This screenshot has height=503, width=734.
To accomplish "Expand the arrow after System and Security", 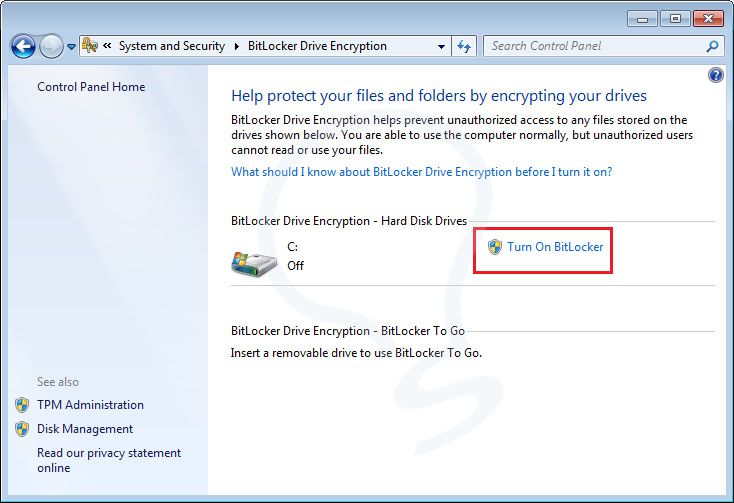I will 237,46.
